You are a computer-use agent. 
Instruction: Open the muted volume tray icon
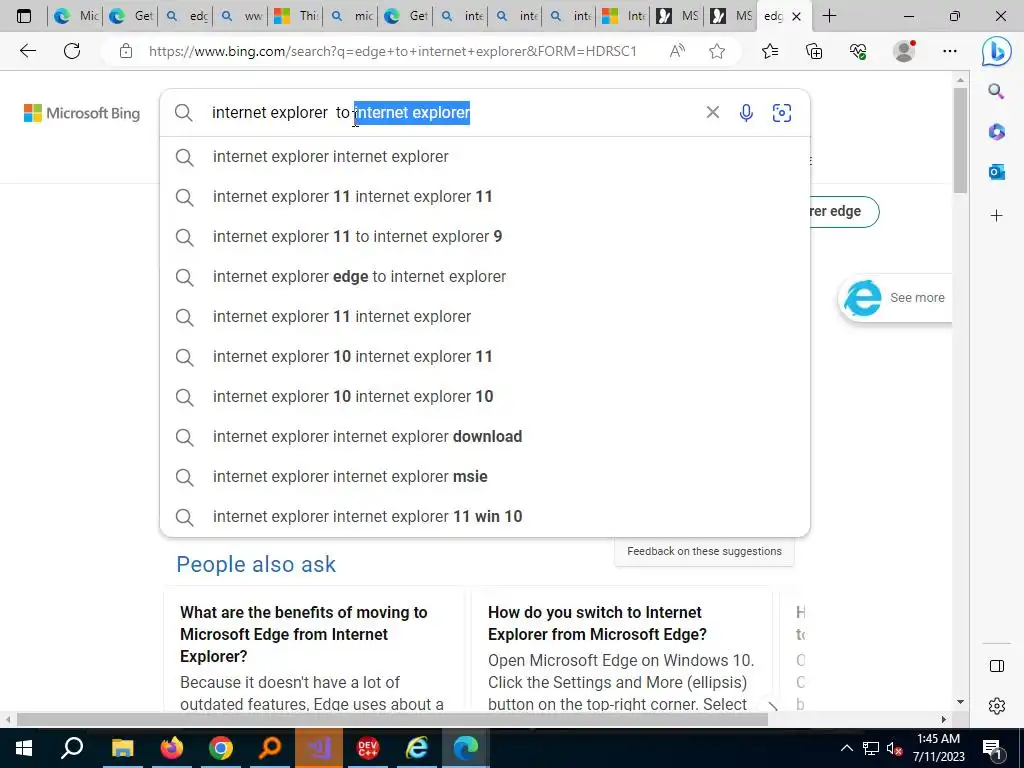point(894,748)
